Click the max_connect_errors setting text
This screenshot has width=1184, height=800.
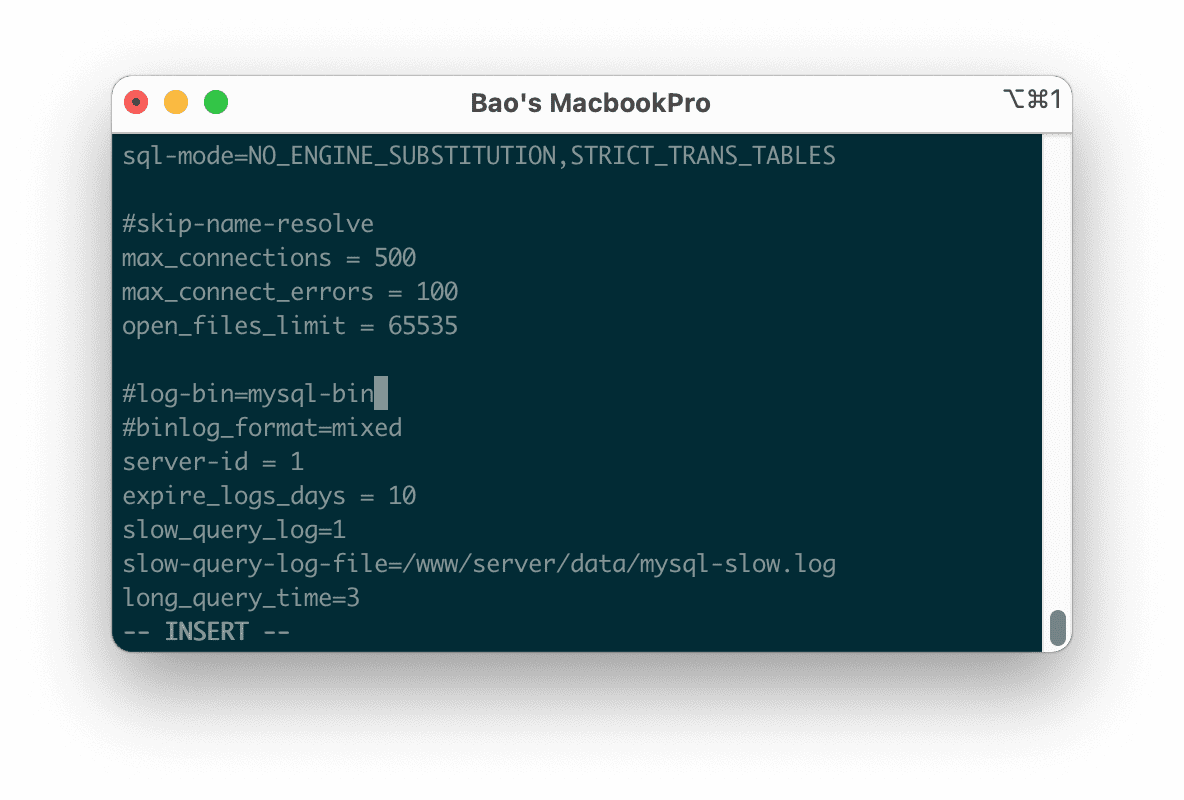coord(247,292)
